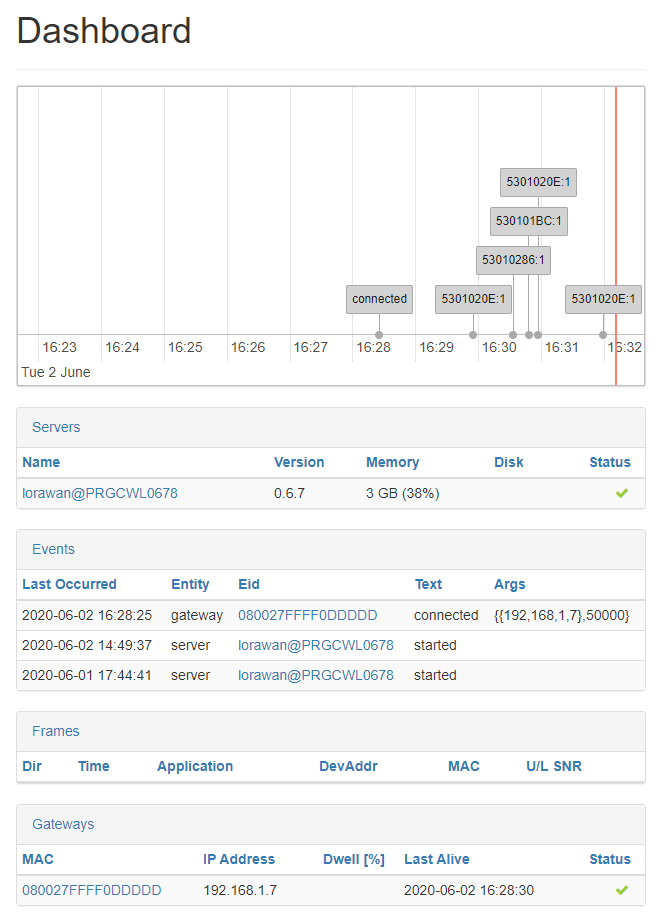This screenshot has height=915, width=662.
Task: Click the 'connected' text in Events table
Action: click(x=446, y=616)
